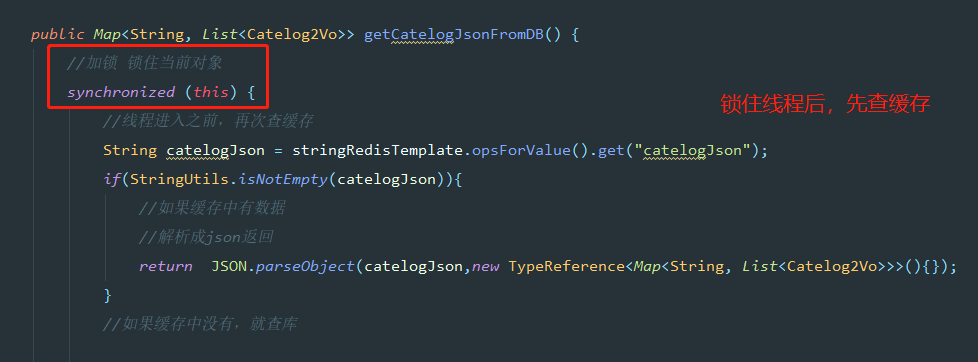Click the declared catelogJson variable after String
The width and height of the screenshot is (978, 362).
coord(216,150)
